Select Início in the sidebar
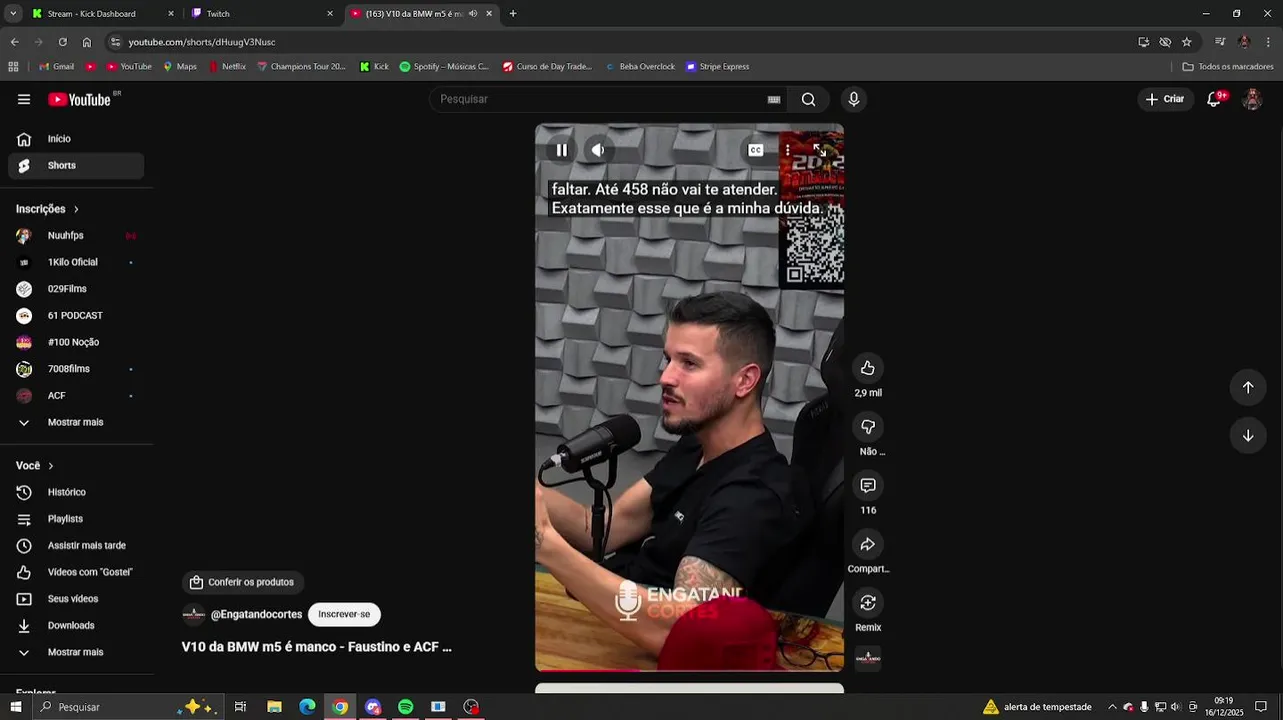This screenshot has width=1283, height=720. point(76,139)
